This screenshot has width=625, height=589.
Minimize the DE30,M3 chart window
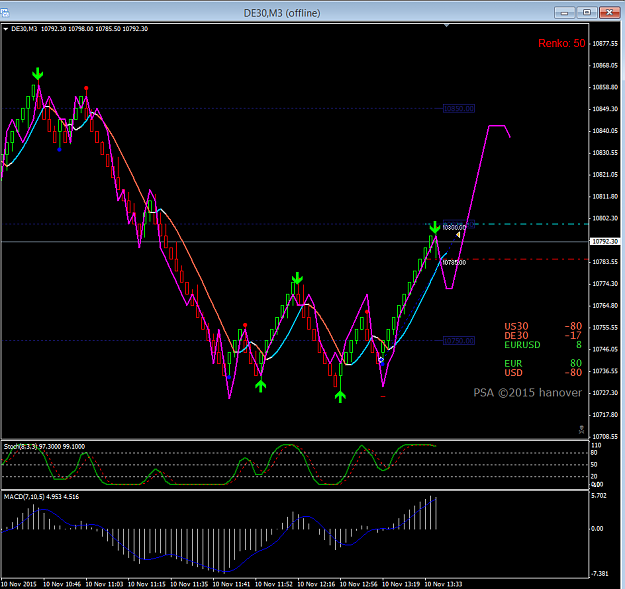pos(564,13)
